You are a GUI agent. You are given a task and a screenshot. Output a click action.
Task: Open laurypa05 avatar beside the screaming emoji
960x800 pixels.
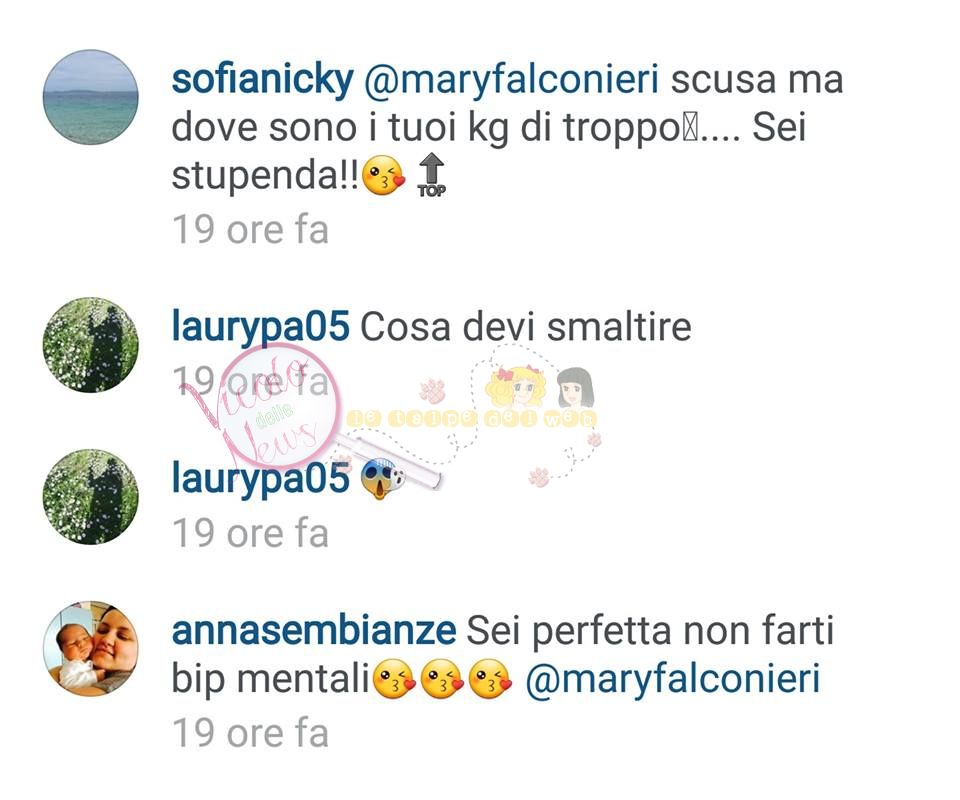[91, 497]
